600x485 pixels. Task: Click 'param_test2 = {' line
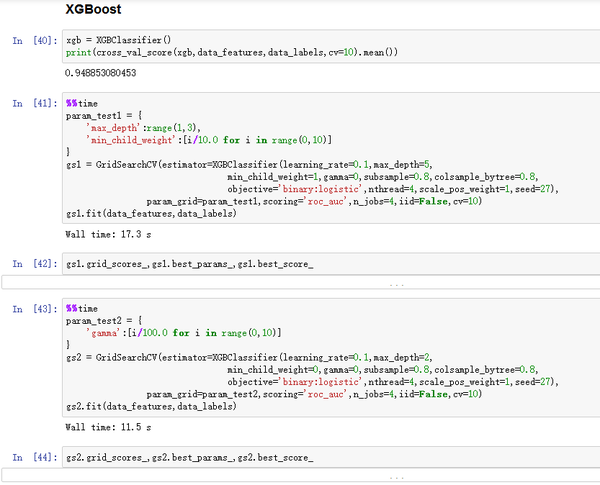click(x=104, y=321)
